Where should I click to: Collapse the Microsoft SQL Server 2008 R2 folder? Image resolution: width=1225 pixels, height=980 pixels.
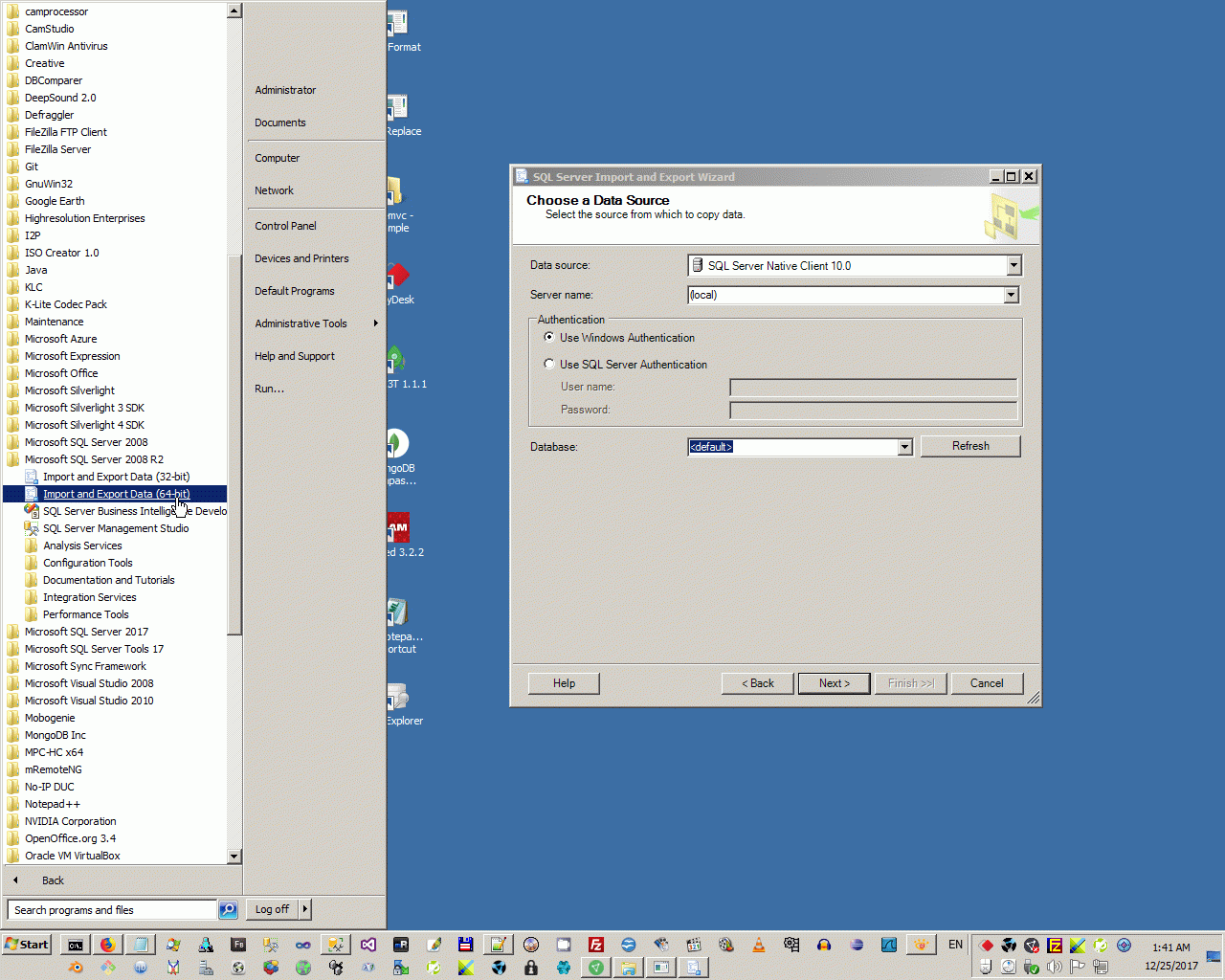(x=94, y=459)
